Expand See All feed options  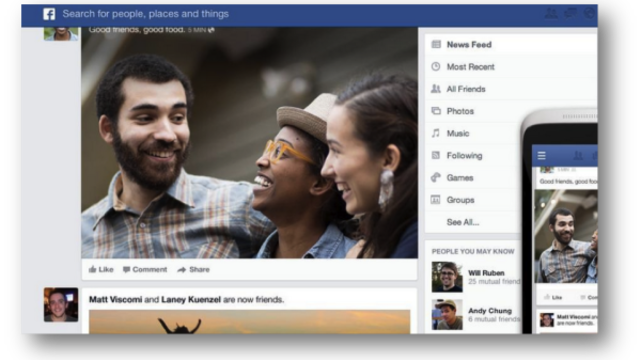(463, 222)
